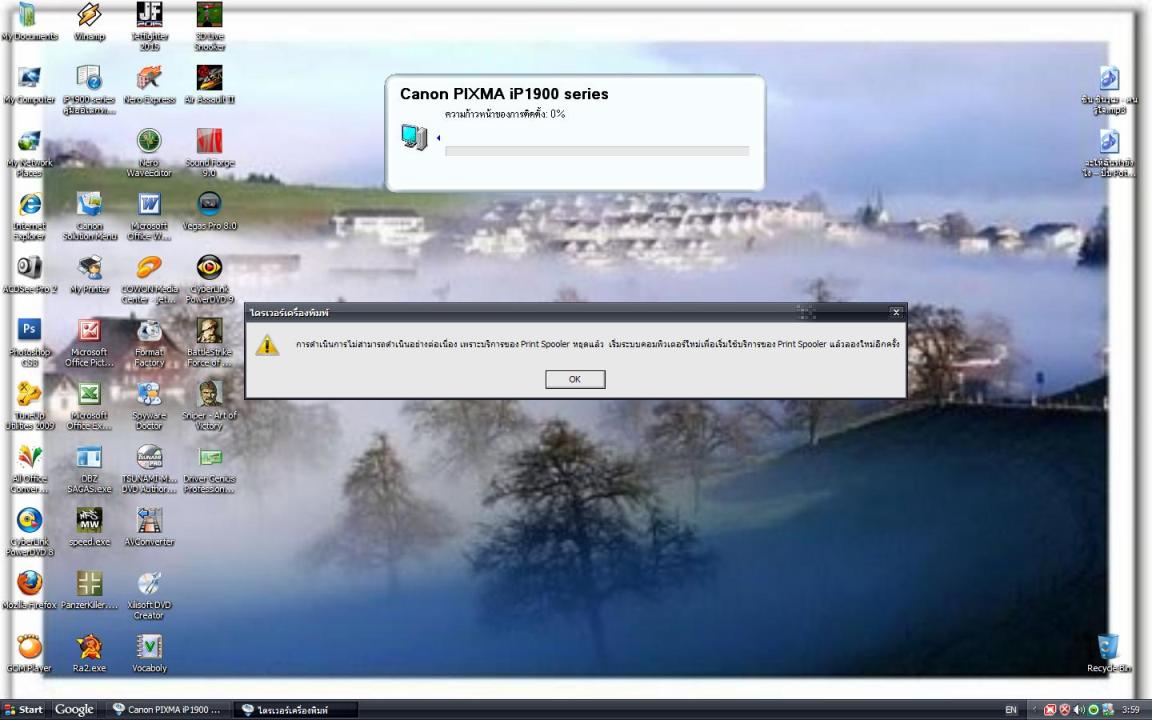The width and height of the screenshot is (1152, 720).
Task: Open the iP1900 series manual icon
Action: tap(89, 90)
